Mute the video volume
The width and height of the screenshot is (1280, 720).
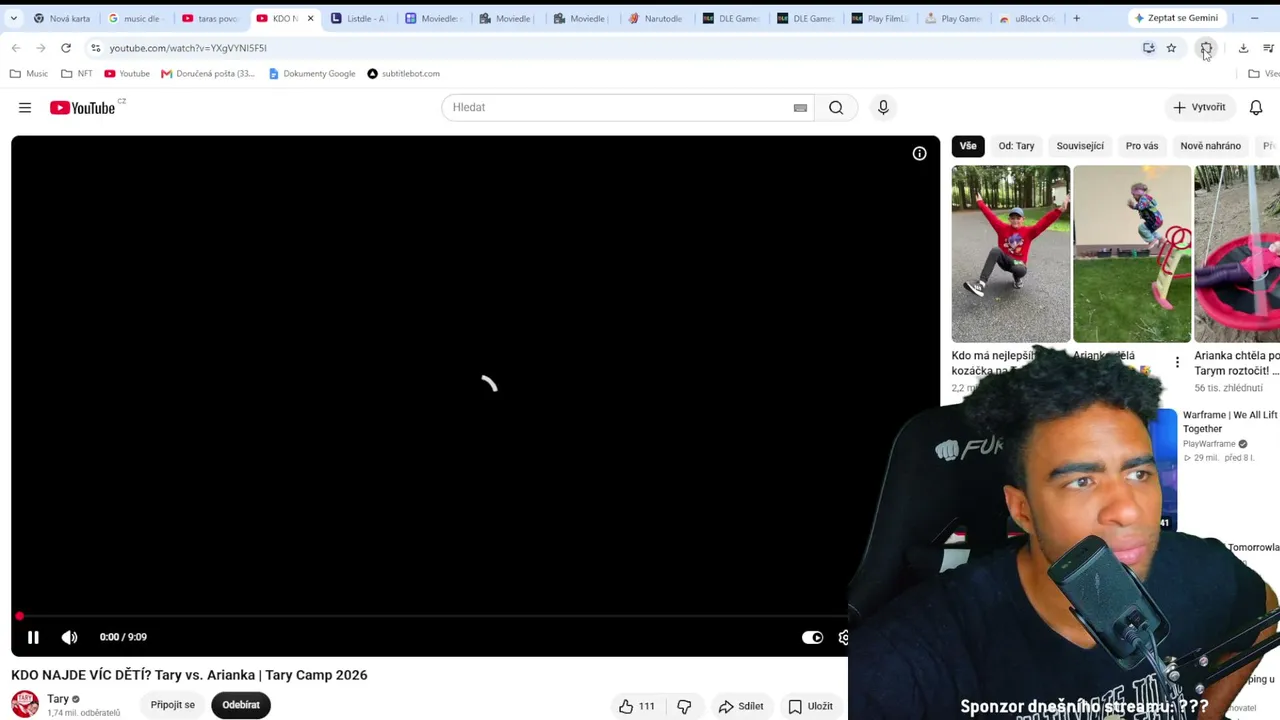point(69,637)
